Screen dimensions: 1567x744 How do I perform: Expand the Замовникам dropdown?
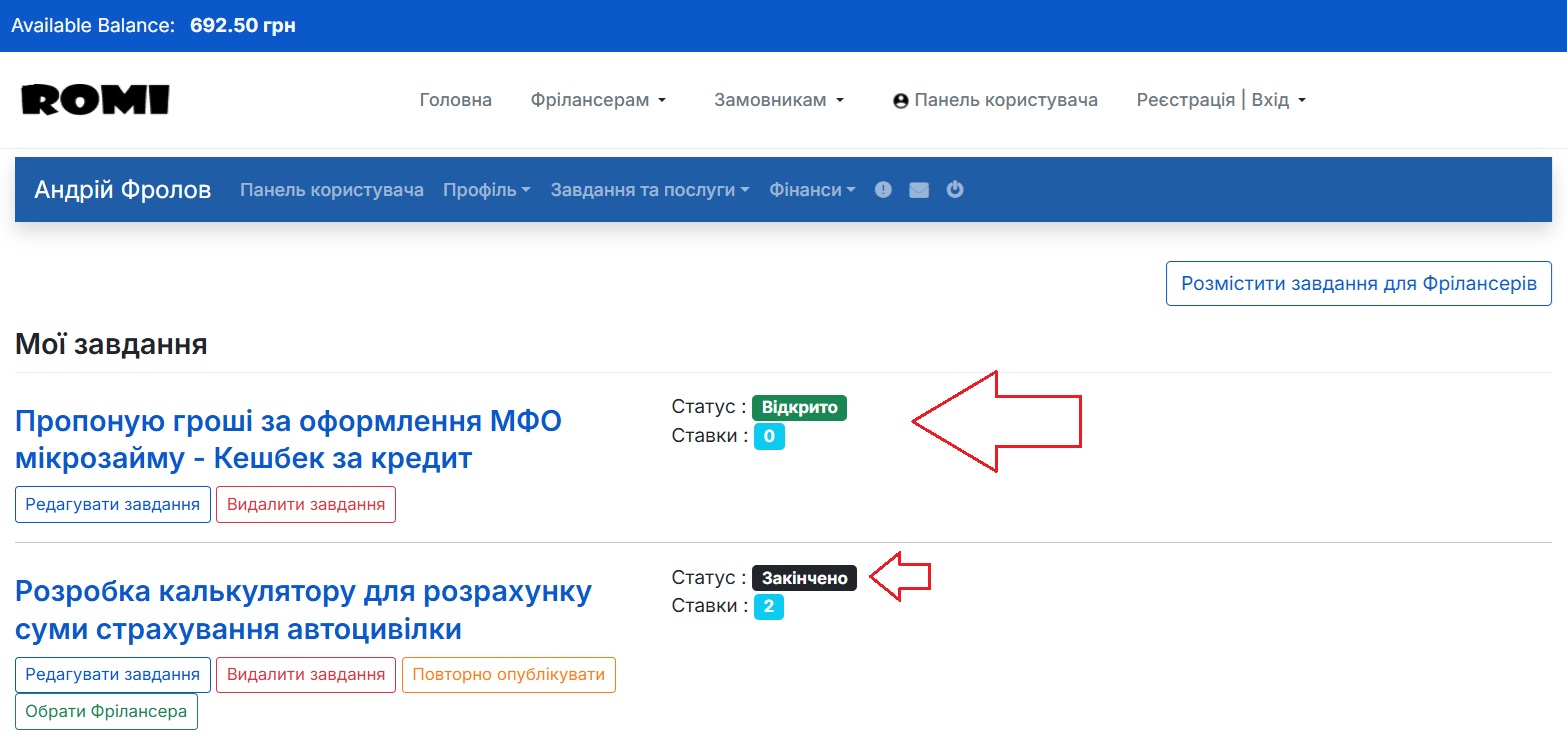point(778,99)
